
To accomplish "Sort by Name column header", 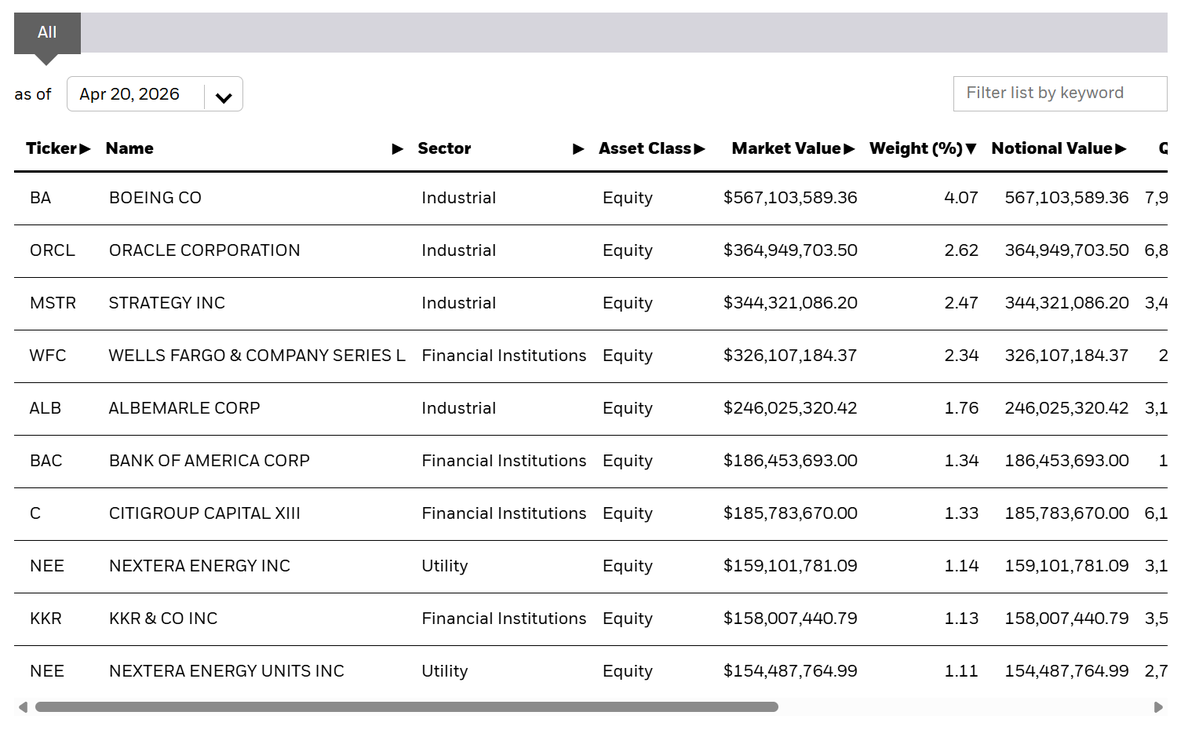I will [254, 148].
